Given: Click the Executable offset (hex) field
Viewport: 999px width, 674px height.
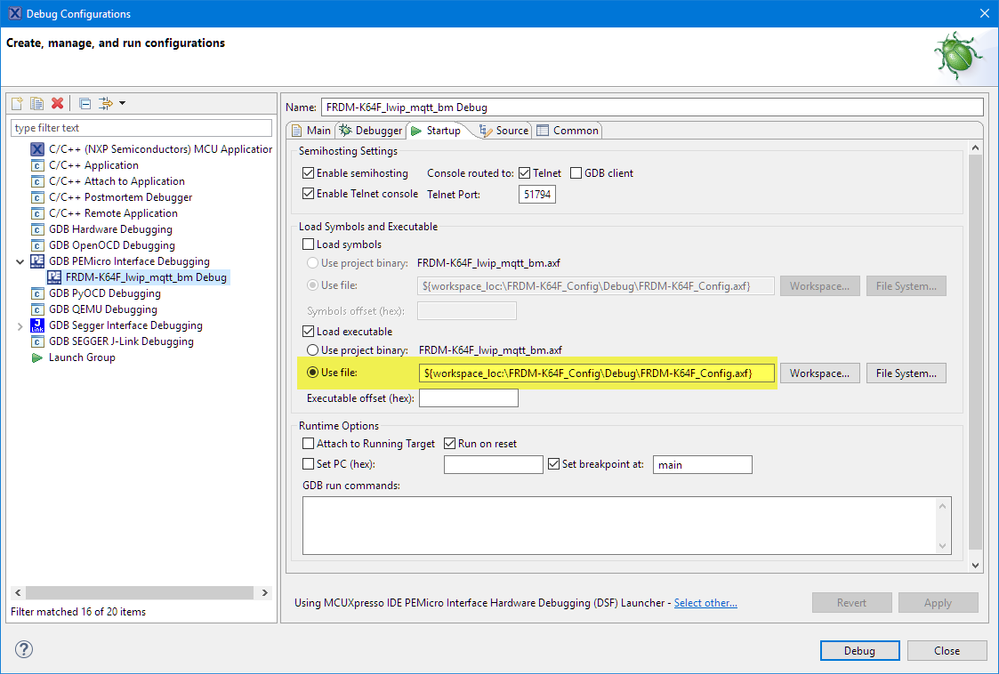Looking at the screenshot, I should (468, 398).
